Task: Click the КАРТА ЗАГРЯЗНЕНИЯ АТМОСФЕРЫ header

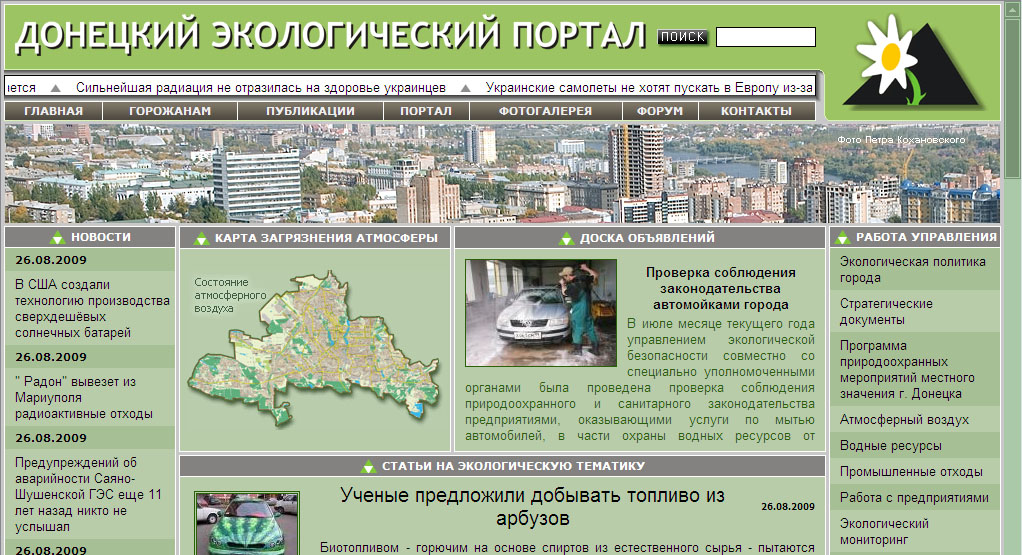Action: point(315,238)
